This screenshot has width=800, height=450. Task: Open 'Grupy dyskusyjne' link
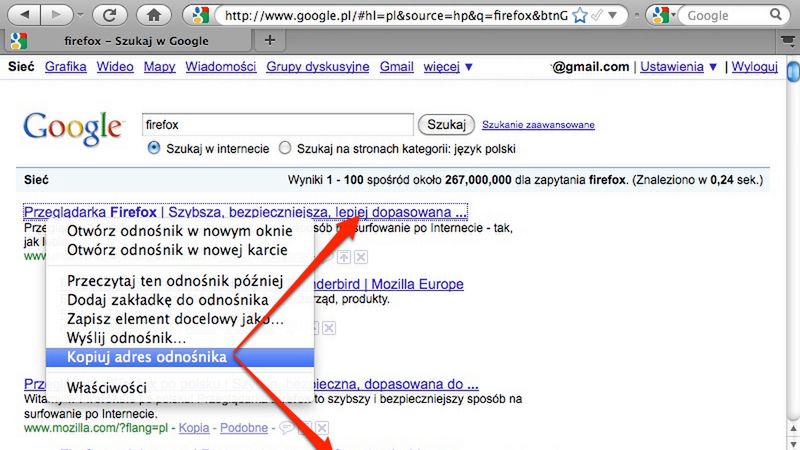pyautogui.click(x=318, y=67)
